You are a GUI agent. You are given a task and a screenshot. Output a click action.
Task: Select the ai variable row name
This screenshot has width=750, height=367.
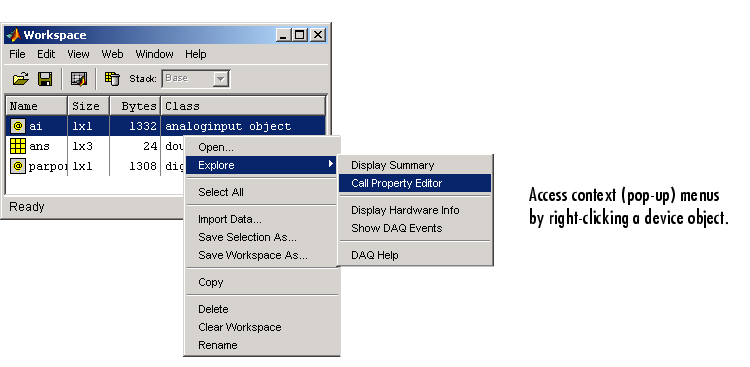point(35,126)
